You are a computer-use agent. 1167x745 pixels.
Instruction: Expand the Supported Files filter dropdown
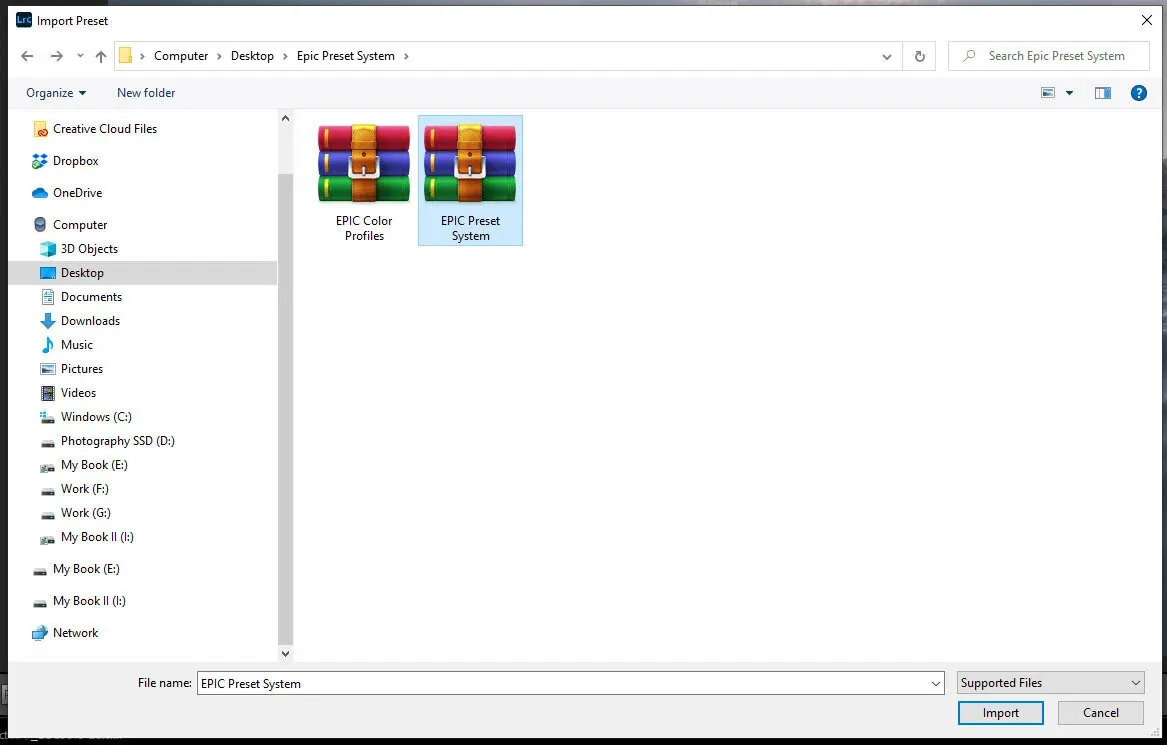click(1050, 682)
